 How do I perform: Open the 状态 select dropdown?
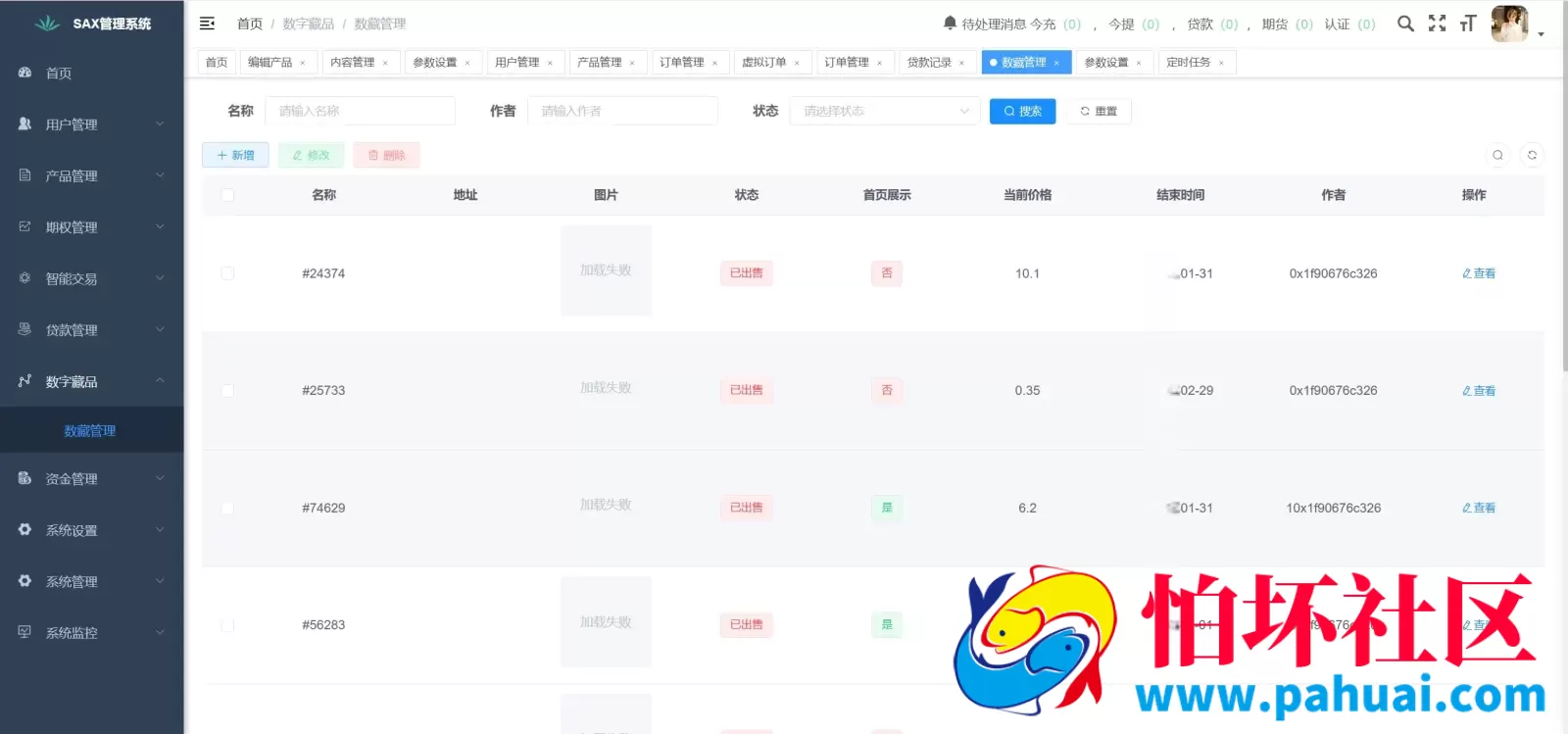[x=885, y=111]
